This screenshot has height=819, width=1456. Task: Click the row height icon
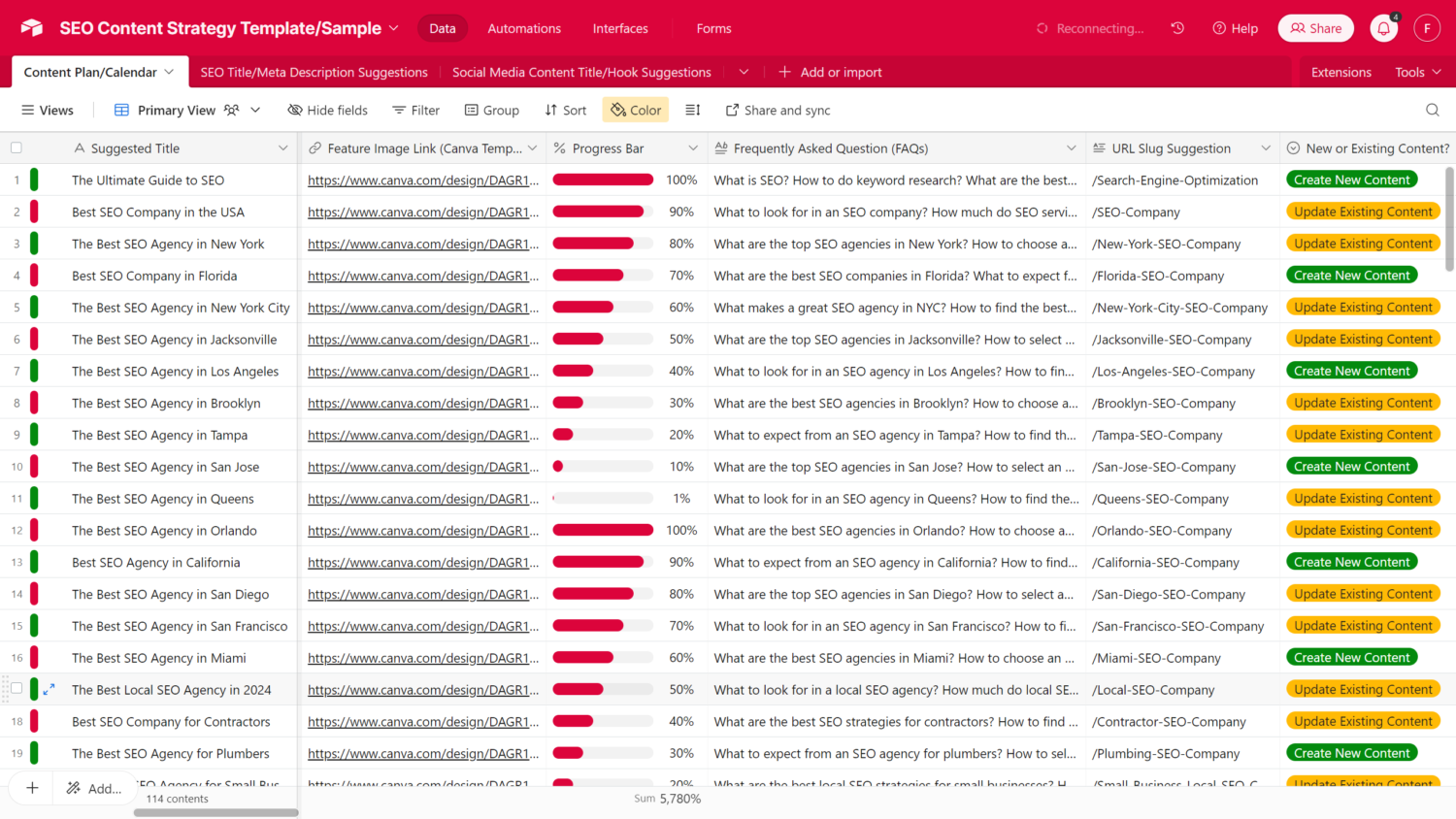tap(693, 111)
